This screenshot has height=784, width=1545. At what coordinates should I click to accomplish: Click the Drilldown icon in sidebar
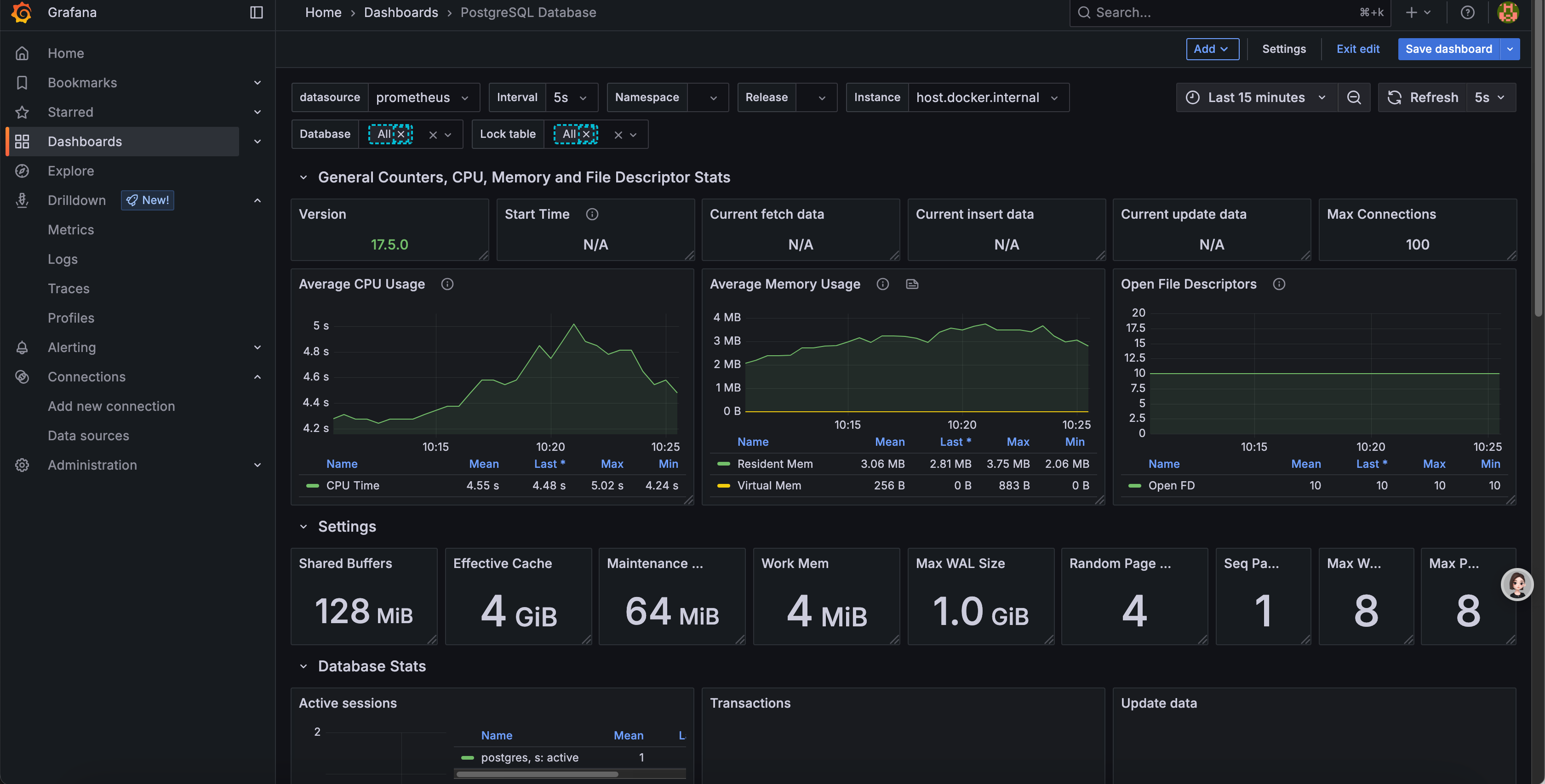tap(22, 200)
